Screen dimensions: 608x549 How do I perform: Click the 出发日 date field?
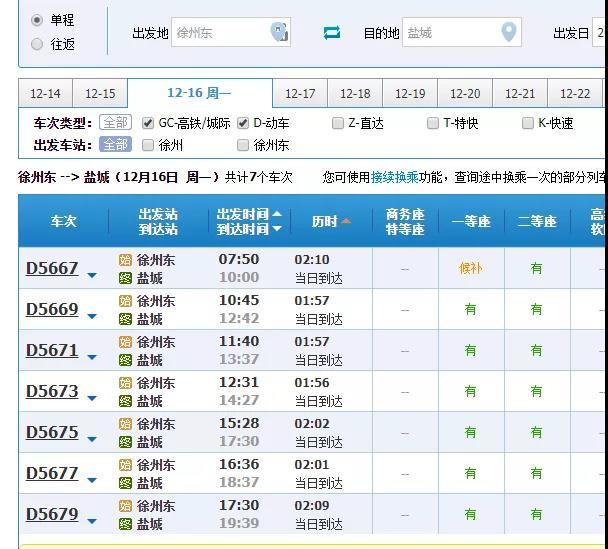599,32
